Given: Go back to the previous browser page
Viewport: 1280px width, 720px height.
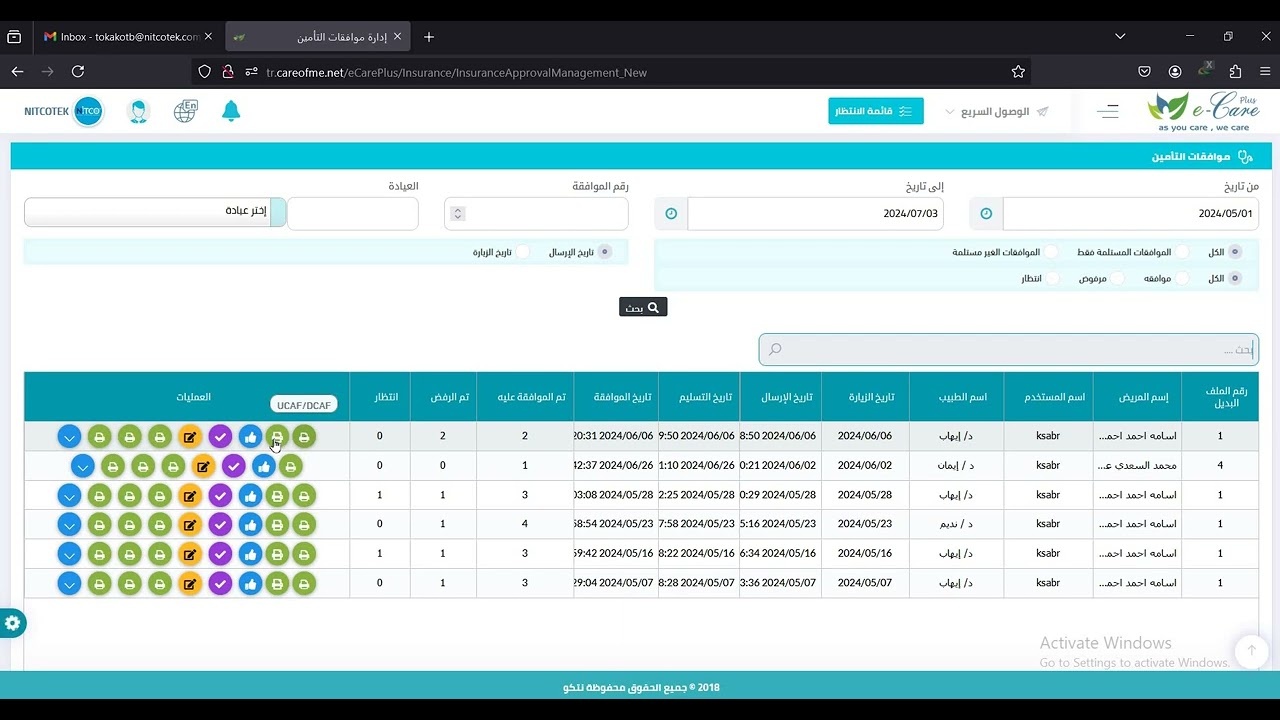Looking at the screenshot, I should pyautogui.click(x=17, y=72).
